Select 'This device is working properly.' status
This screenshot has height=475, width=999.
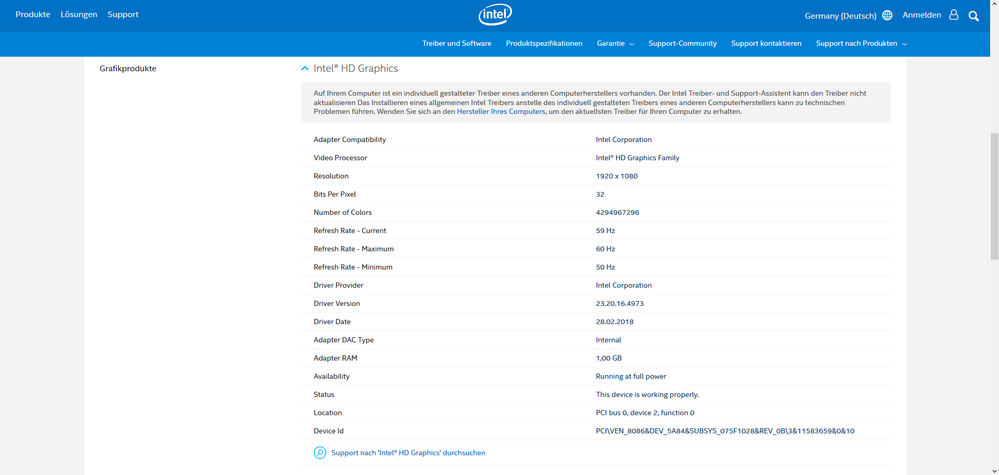click(647, 395)
